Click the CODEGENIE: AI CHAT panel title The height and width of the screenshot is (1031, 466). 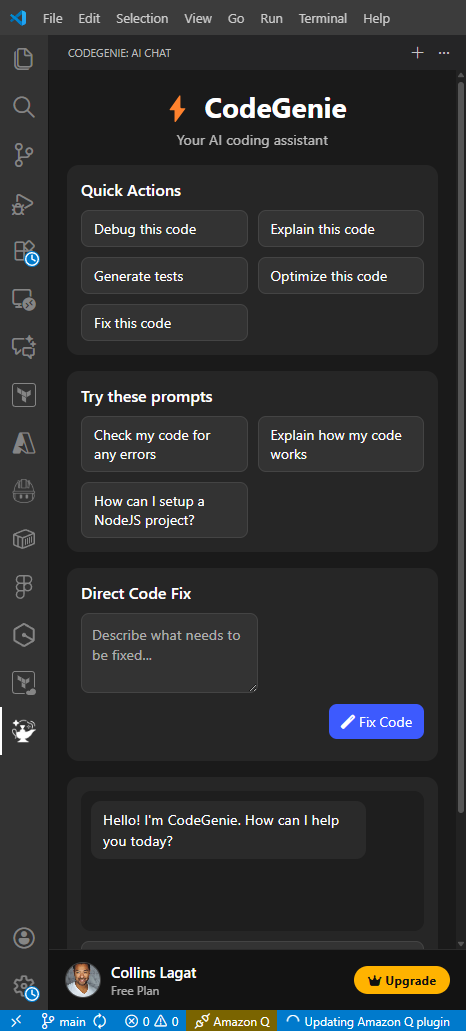pyautogui.click(x=119, y=53)
